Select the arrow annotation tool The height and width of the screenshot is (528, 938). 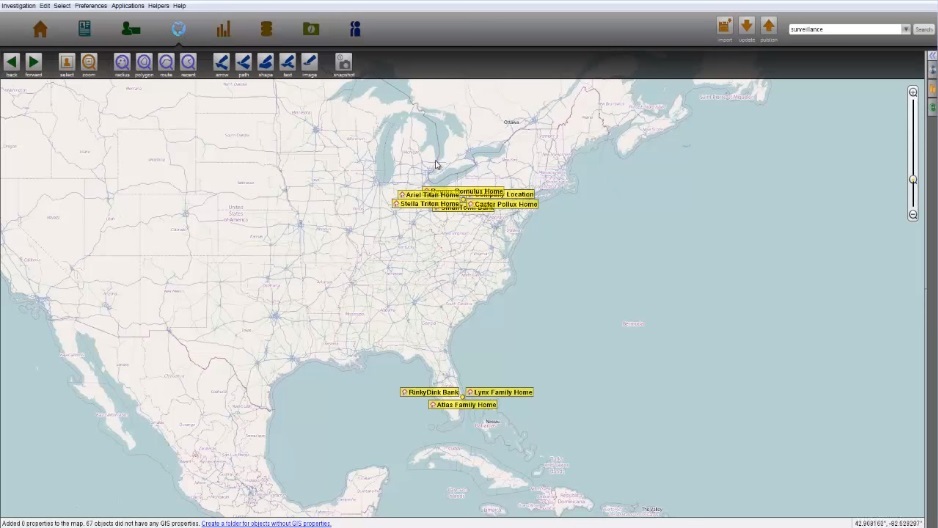pyautogui.click(x=221, y=62)
